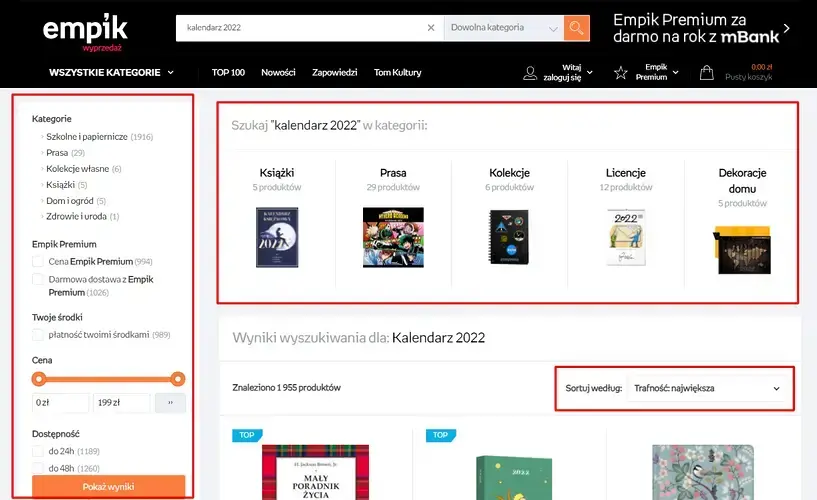Open the TOP 100 menu item
Screen dimensions: 817x500
tap(228, 73)
